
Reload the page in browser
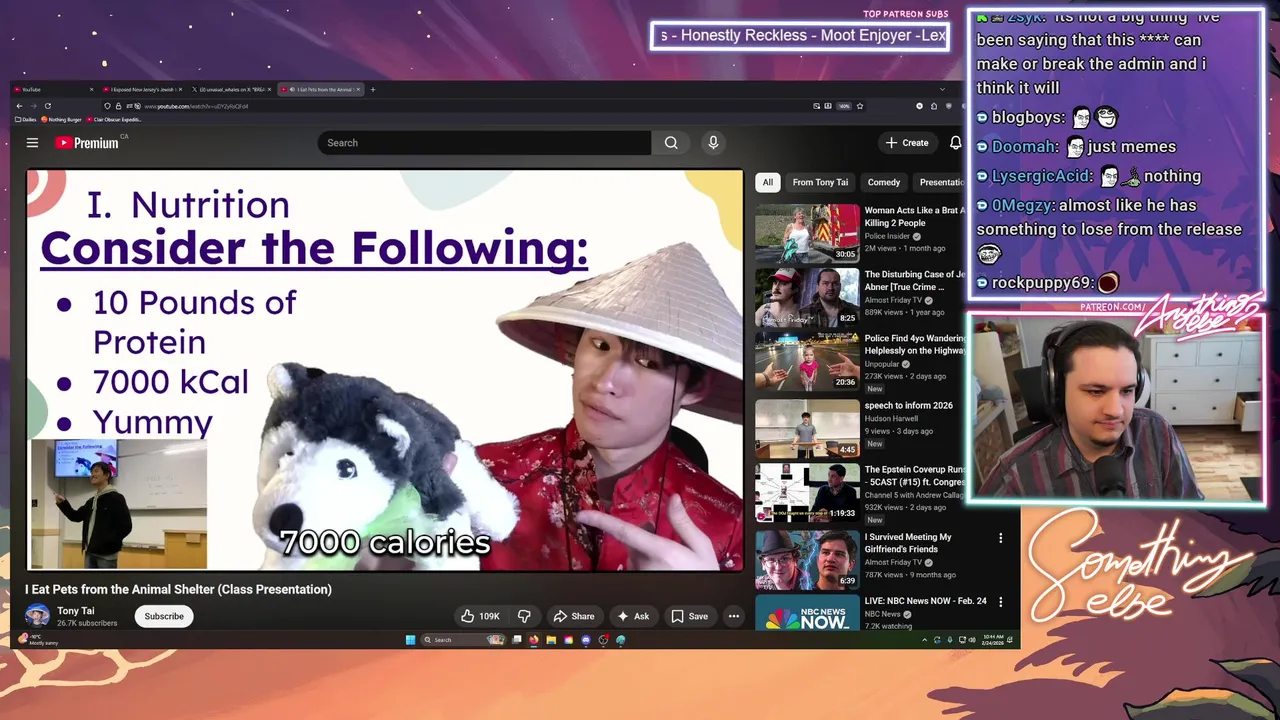point(47,106)
